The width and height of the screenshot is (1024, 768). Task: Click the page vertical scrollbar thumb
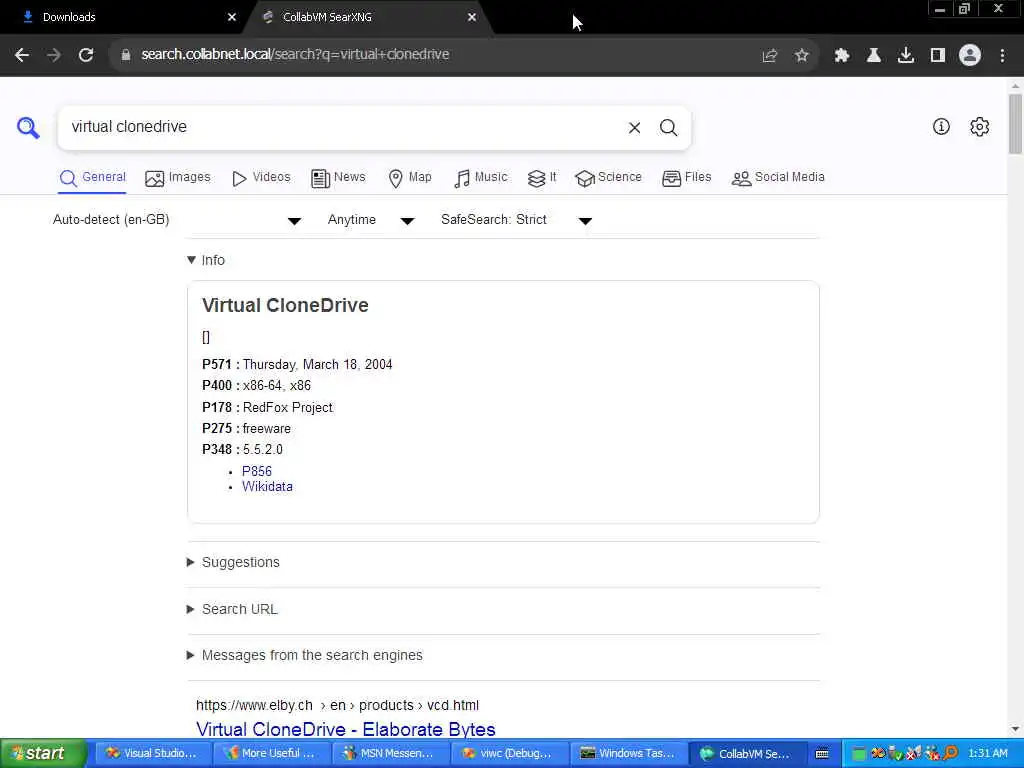tap(1015, 124)
